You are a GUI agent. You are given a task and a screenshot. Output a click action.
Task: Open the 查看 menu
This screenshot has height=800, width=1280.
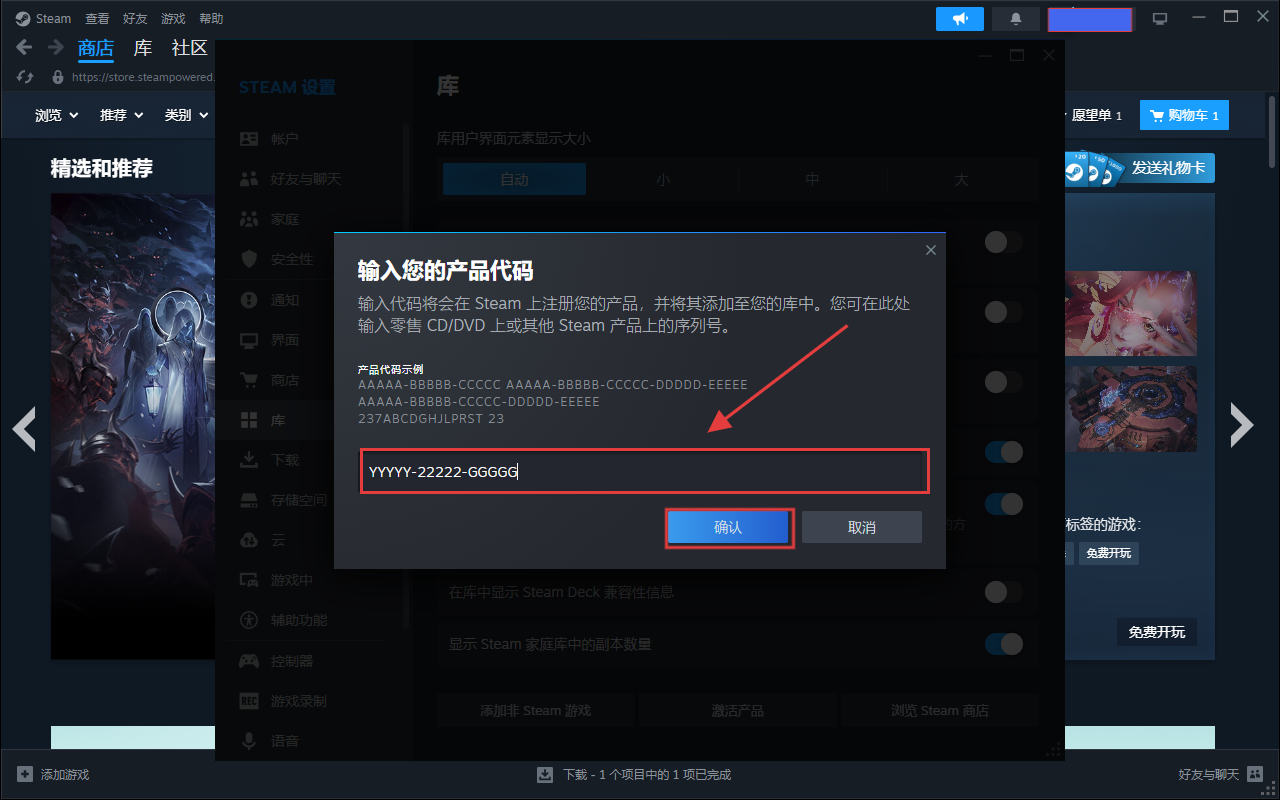(97, 18)
